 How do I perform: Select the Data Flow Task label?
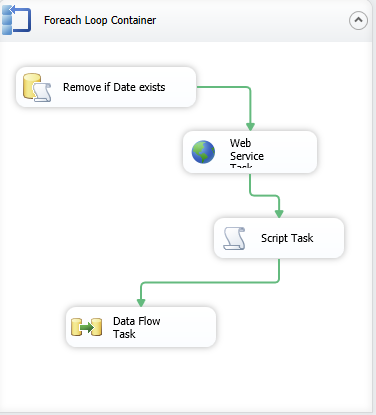pos(137,327)
